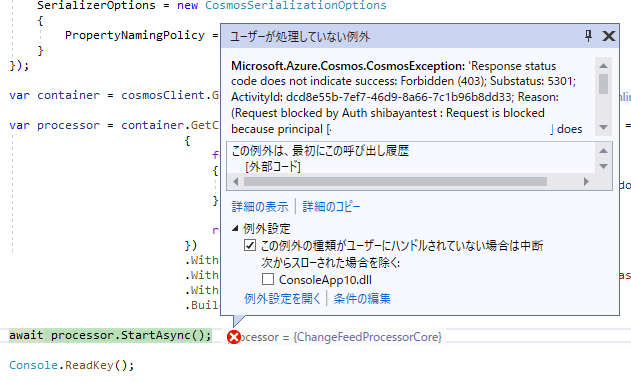The width and height of the screenshot is (631, 382).
Task: Check the ConsoleApp10.dll exclusion checkbox
Action: click(x=268, y=279)
